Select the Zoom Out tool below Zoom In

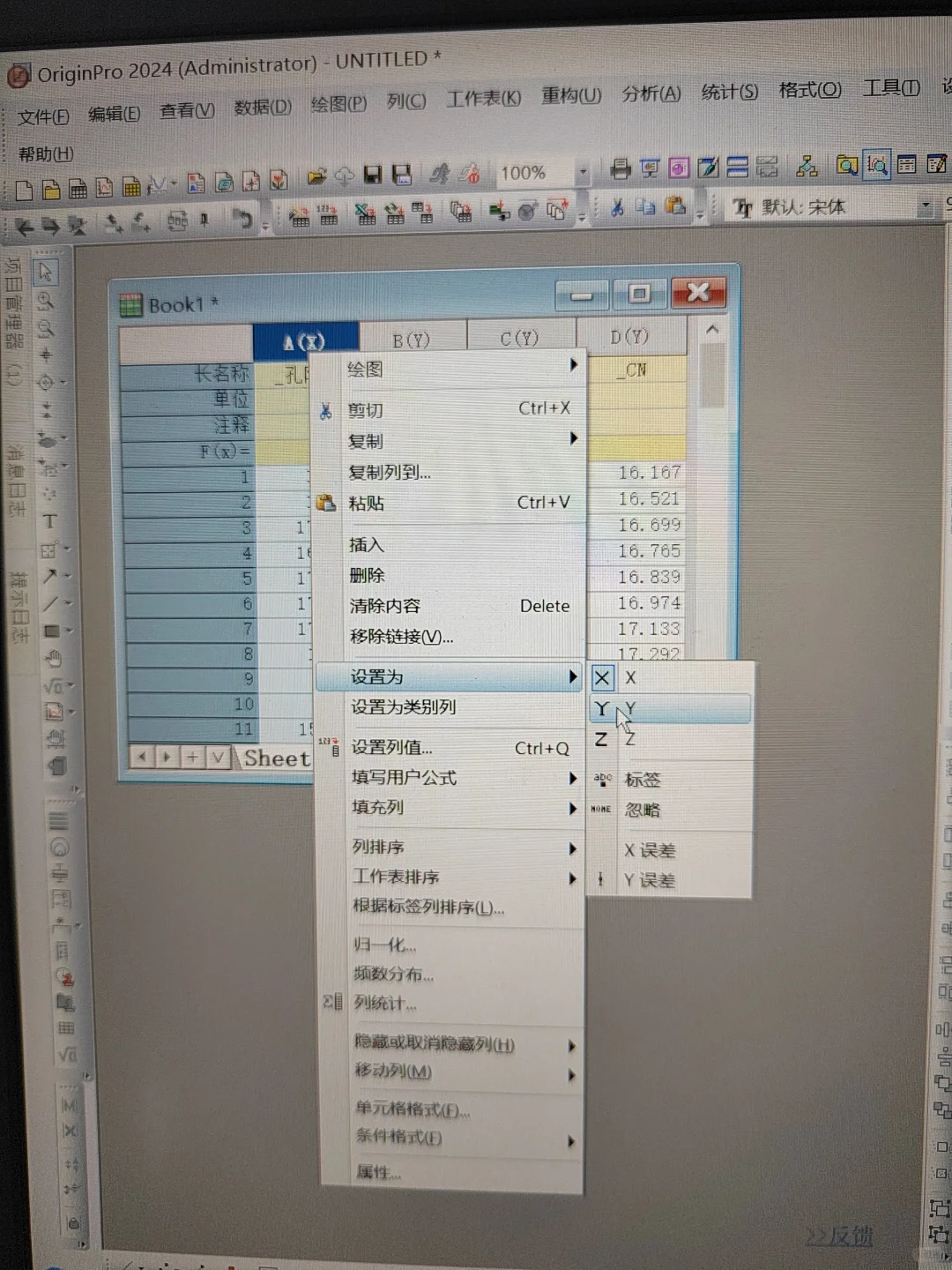pyautogui.click(x=46, y=329)
